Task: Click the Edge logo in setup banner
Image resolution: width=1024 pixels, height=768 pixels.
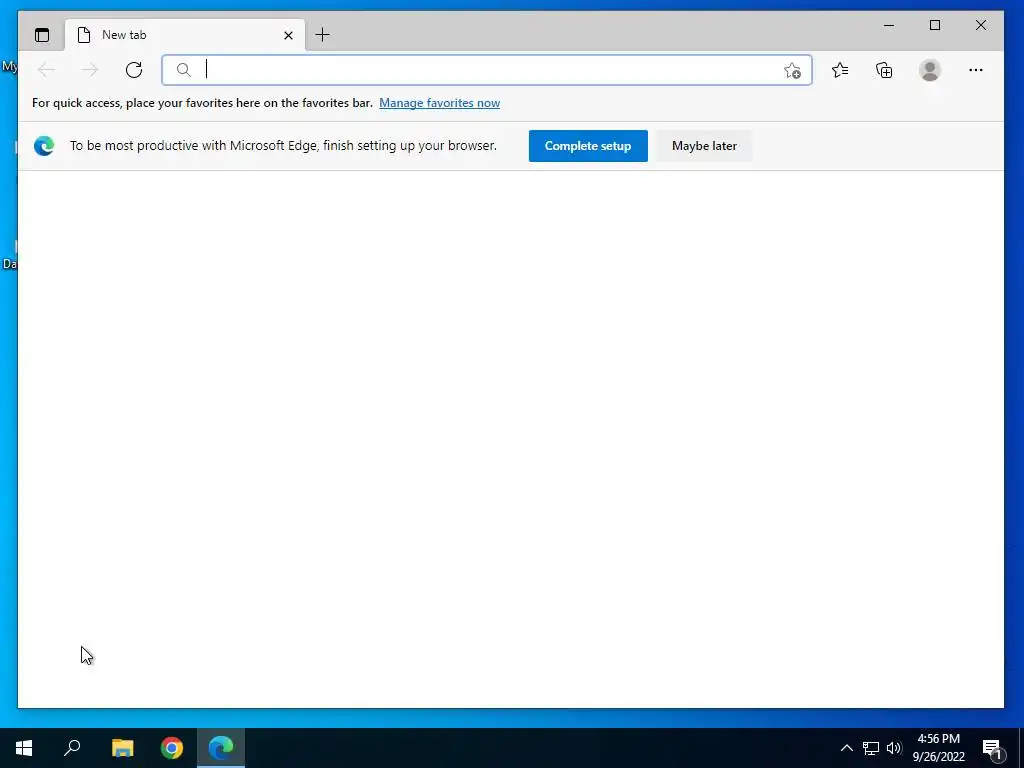Action: pyautogui.click(x=44, y=146)
